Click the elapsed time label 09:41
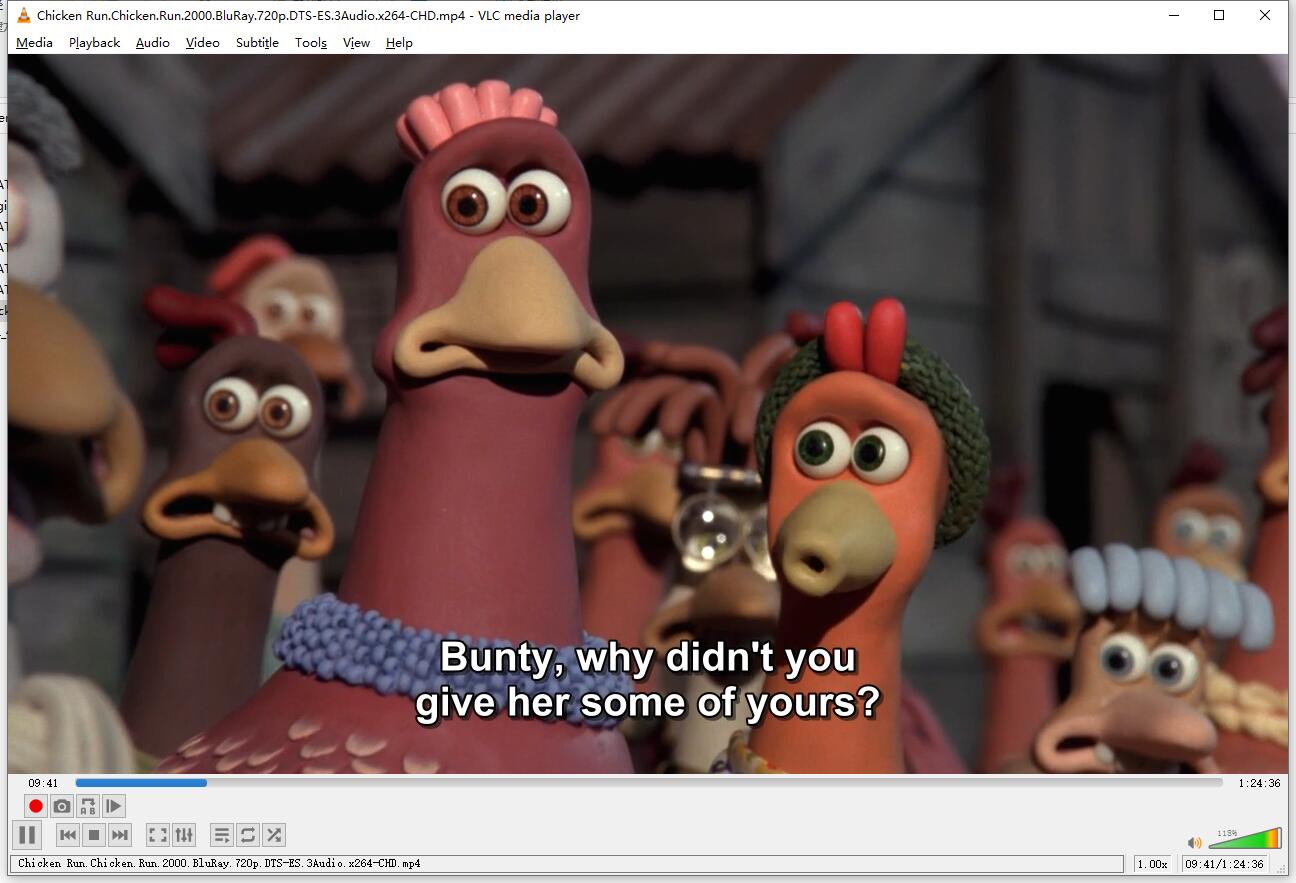The width and height of the screenshot is (1296, 883). [x=43, y=783]
